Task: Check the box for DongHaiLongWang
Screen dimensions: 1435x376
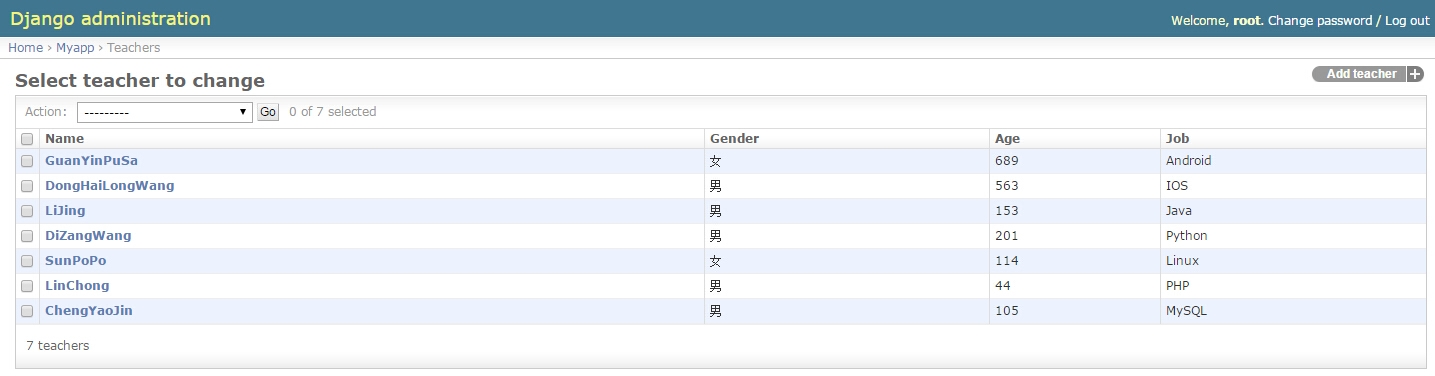Action: click(27, 186)
